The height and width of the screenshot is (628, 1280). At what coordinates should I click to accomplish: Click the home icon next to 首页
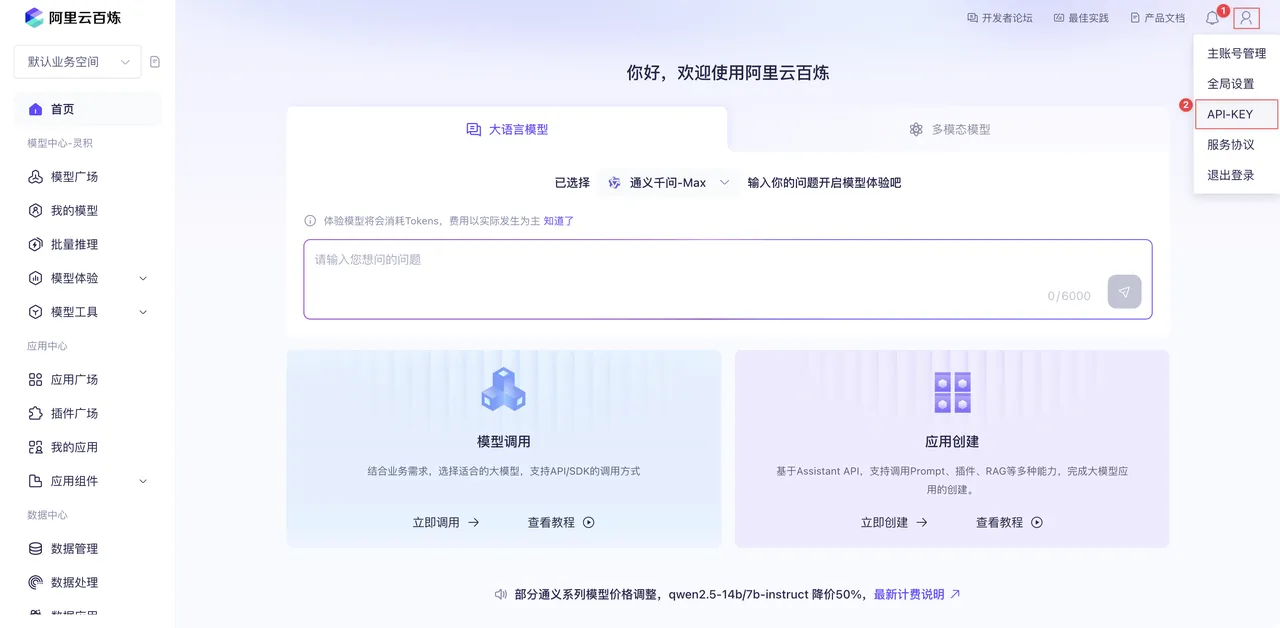point(35,109)
